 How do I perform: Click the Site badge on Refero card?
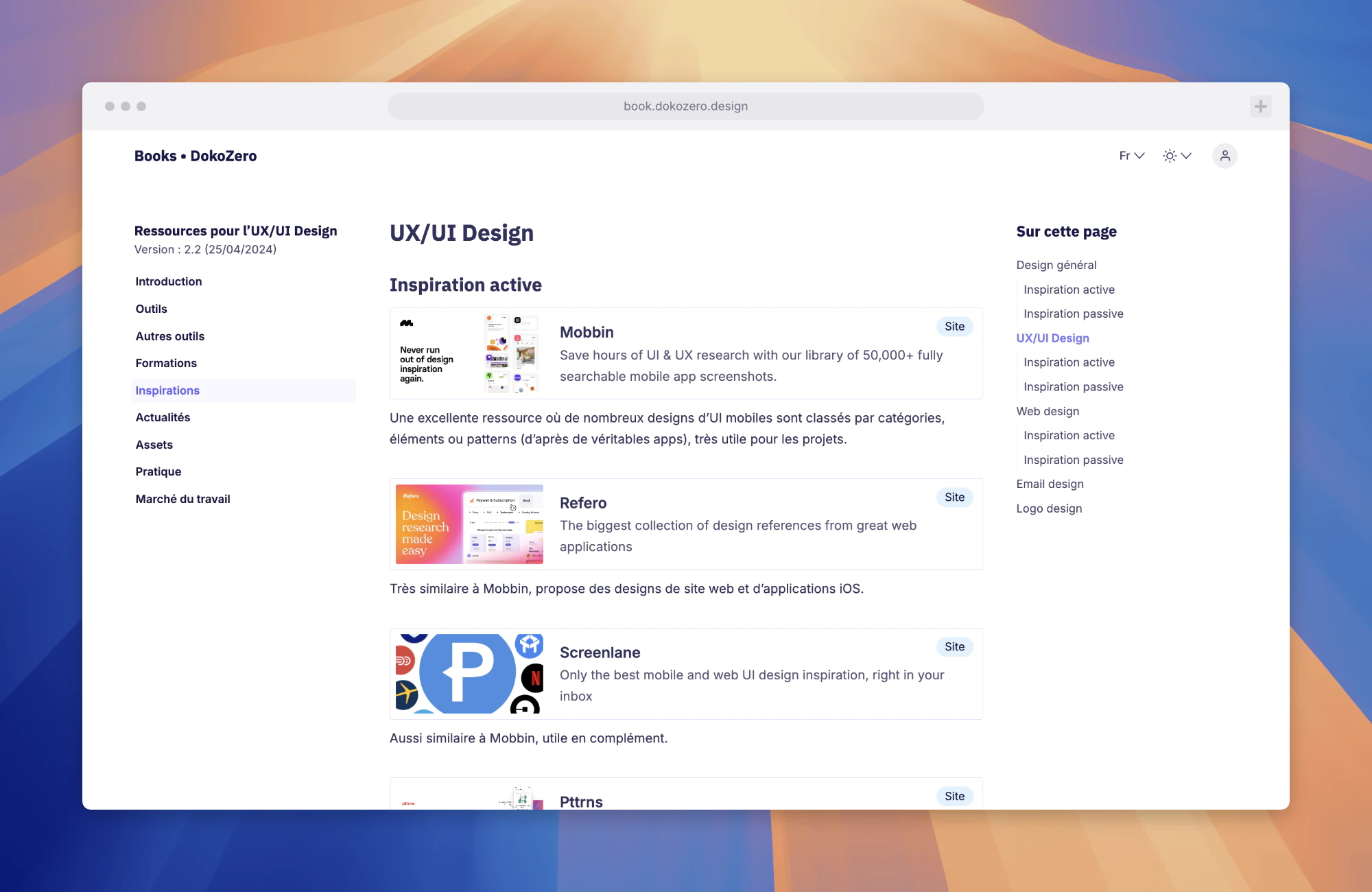pos(954,497)
